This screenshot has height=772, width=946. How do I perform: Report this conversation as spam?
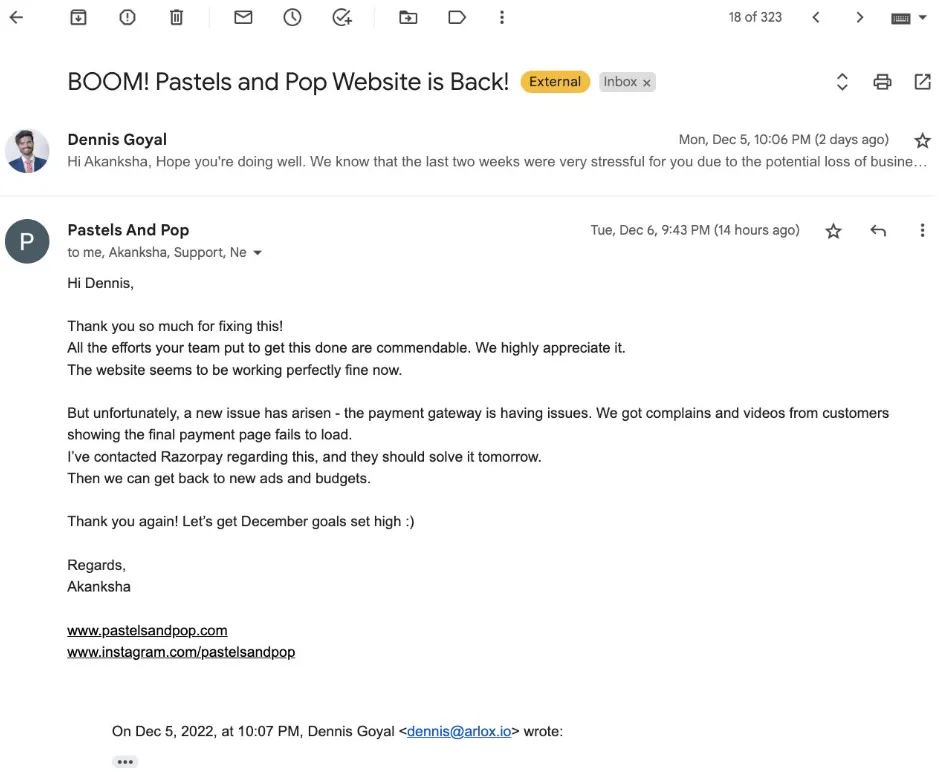tap(127, 17)
